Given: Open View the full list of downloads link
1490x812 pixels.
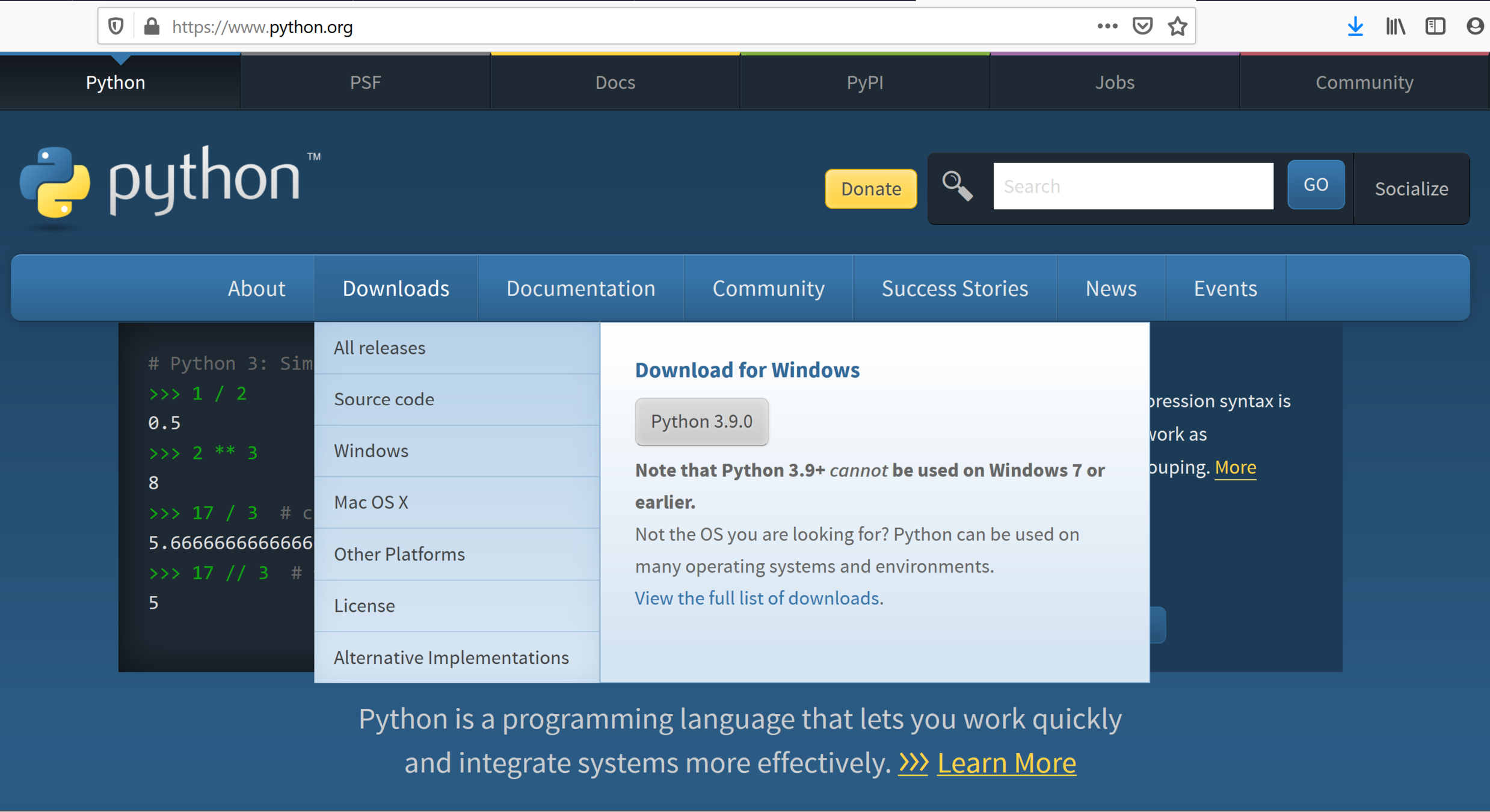Looking at the screenshot, I should (x=757, y=598).
